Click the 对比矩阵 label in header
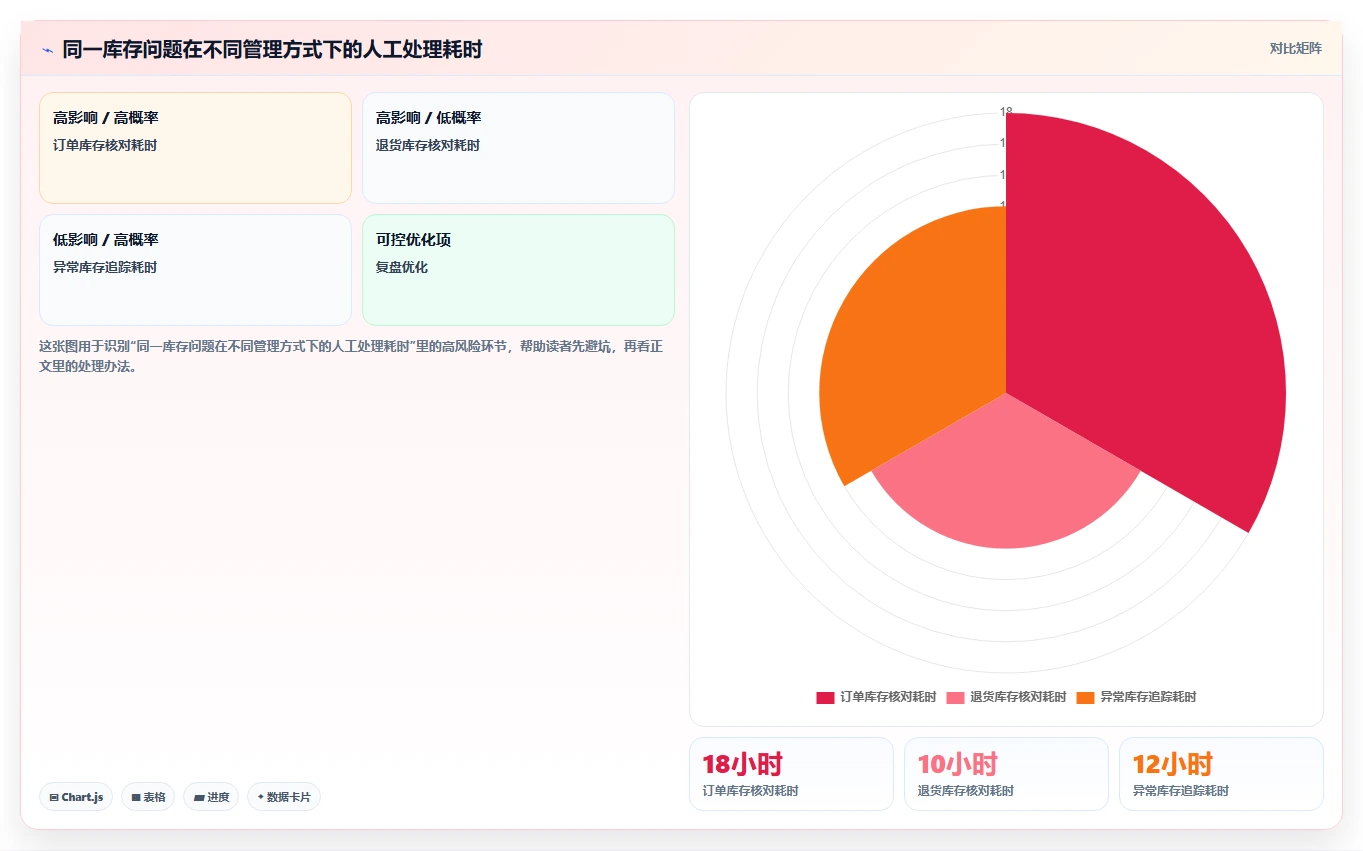 tap(1295, 49)
